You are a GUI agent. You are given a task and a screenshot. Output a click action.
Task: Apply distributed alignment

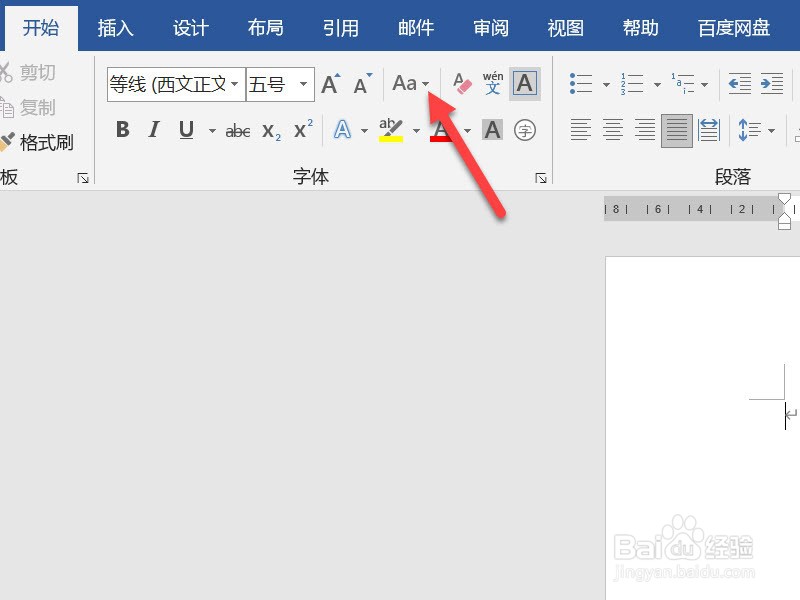click(709, 130)
